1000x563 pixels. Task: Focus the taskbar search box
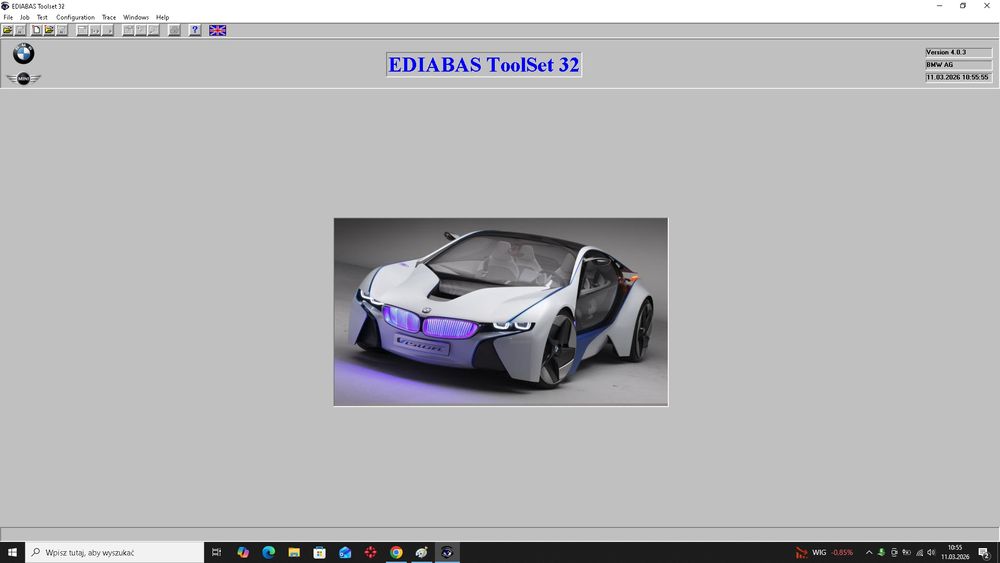coord(115,552)
